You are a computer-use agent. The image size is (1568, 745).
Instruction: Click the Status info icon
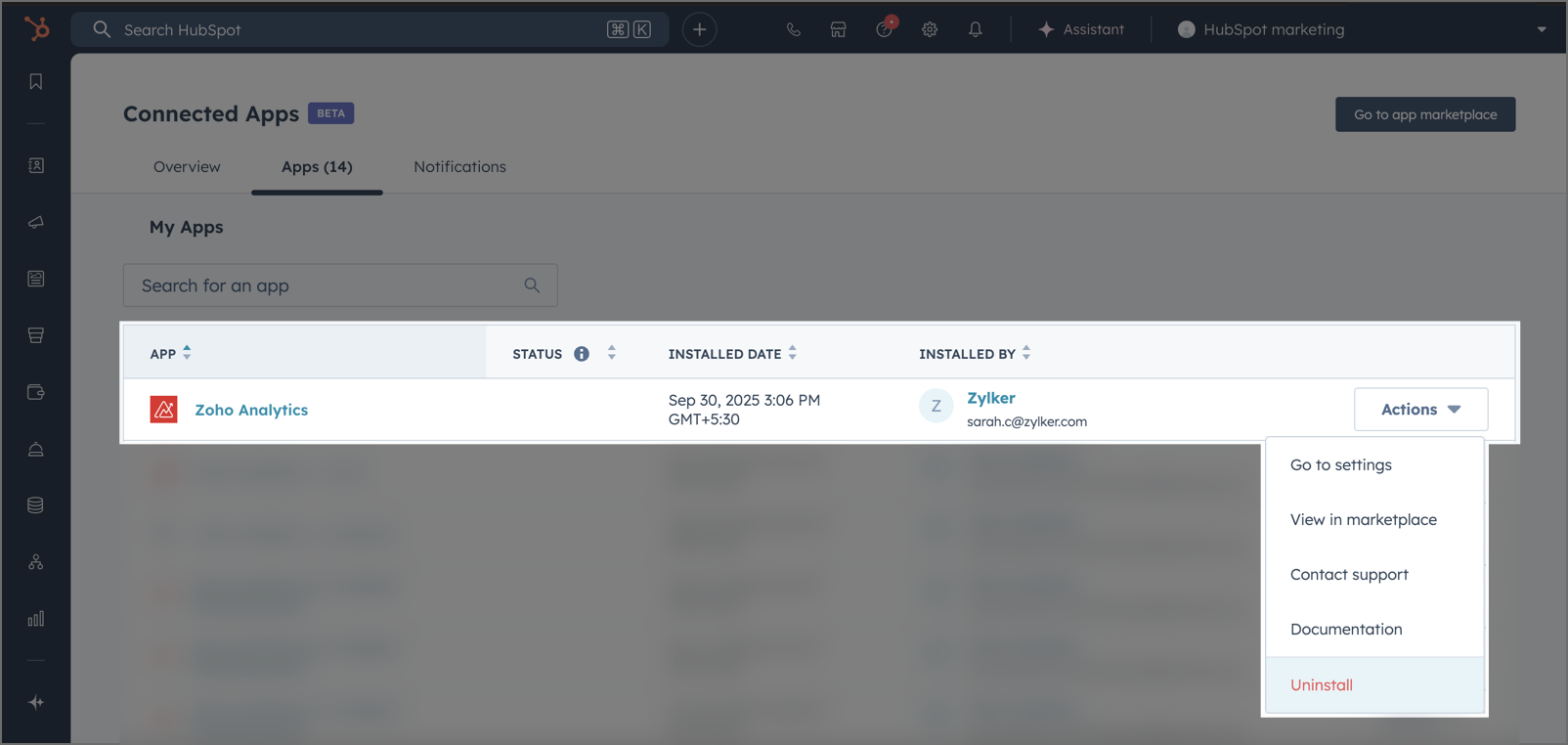(x=582, y=354)
